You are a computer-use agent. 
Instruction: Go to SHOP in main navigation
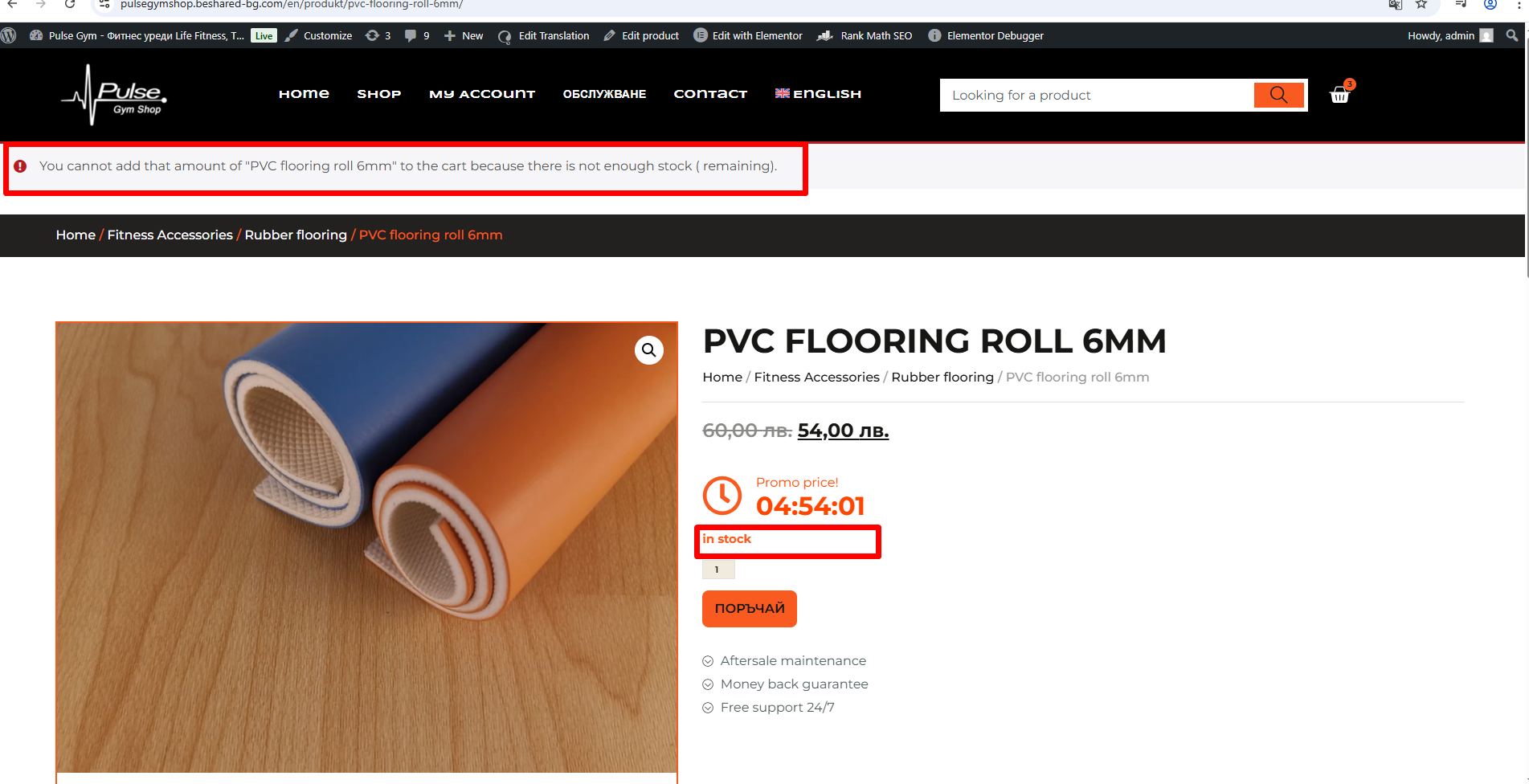(x=379, y=94)
